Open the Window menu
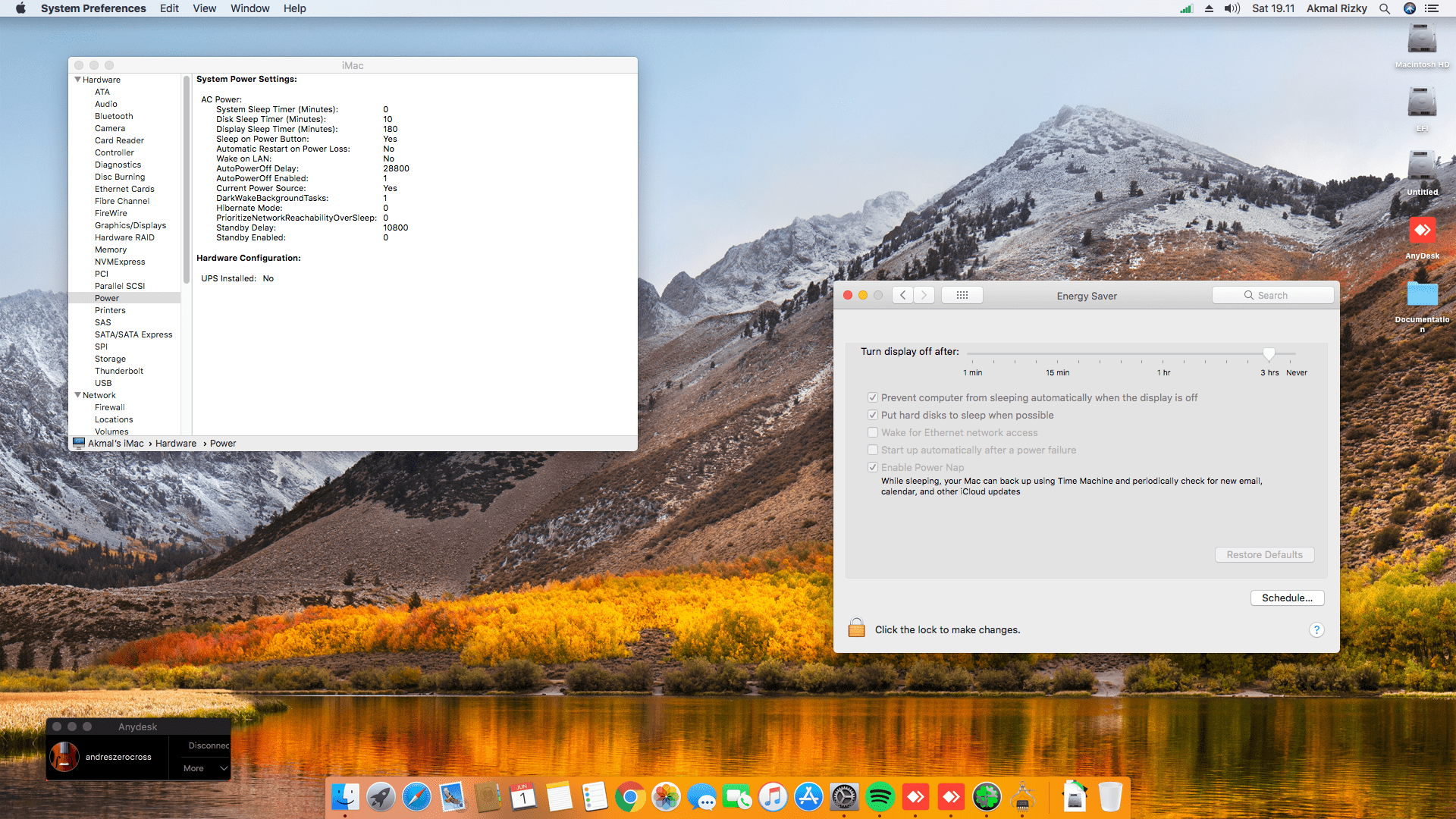Image resolution: width=1456 pixels, height=819 pixels. 249,8
